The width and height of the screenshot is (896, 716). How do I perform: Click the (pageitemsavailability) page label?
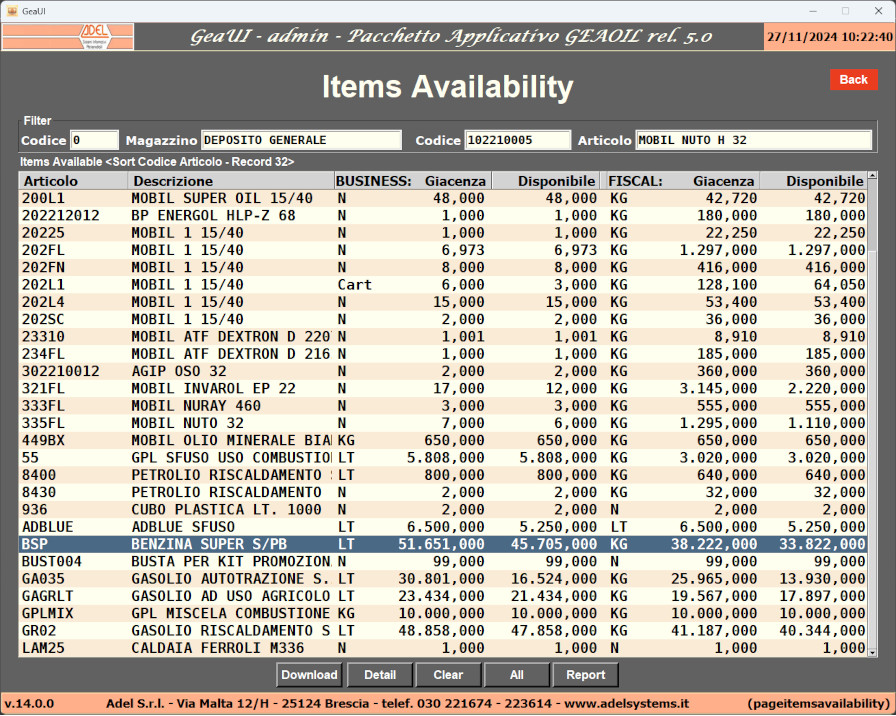pos(818,703)
